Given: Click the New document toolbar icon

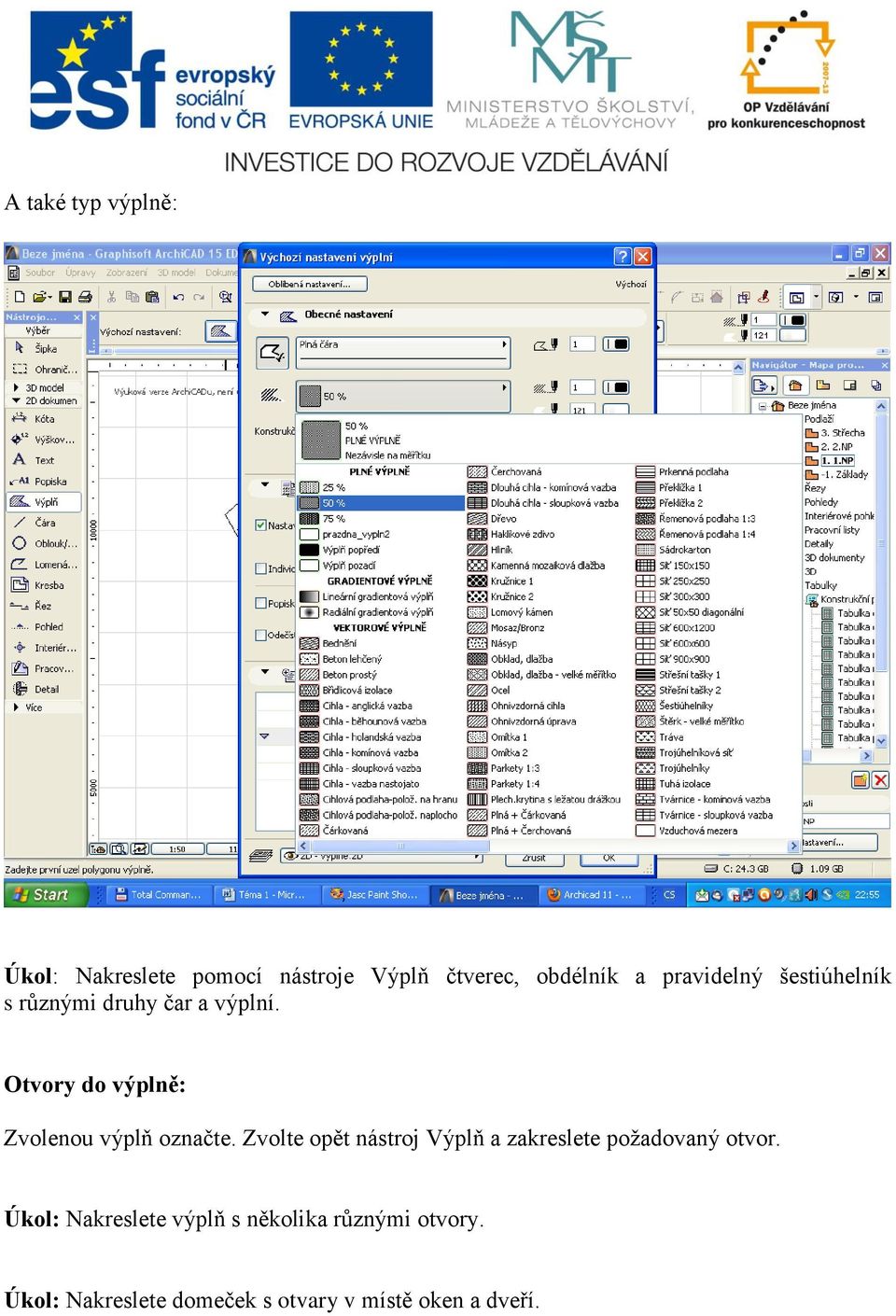Looking at the screenshot, I should [x=20, y=297].
